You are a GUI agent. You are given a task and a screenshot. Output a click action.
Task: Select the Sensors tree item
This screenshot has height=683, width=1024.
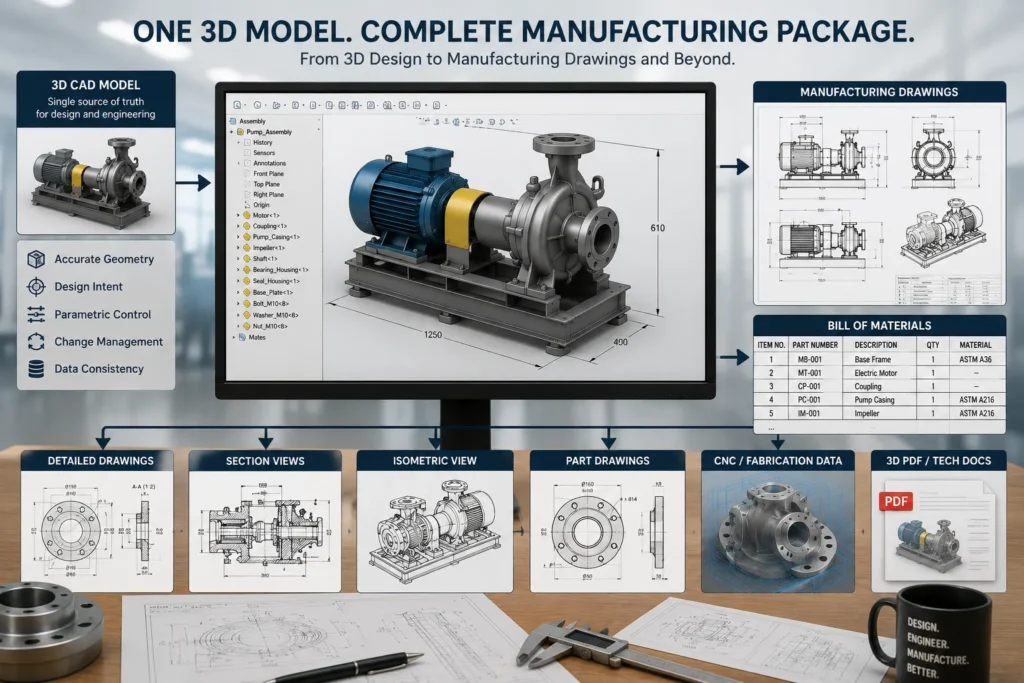pyautogui.click(x=264, y=153)
